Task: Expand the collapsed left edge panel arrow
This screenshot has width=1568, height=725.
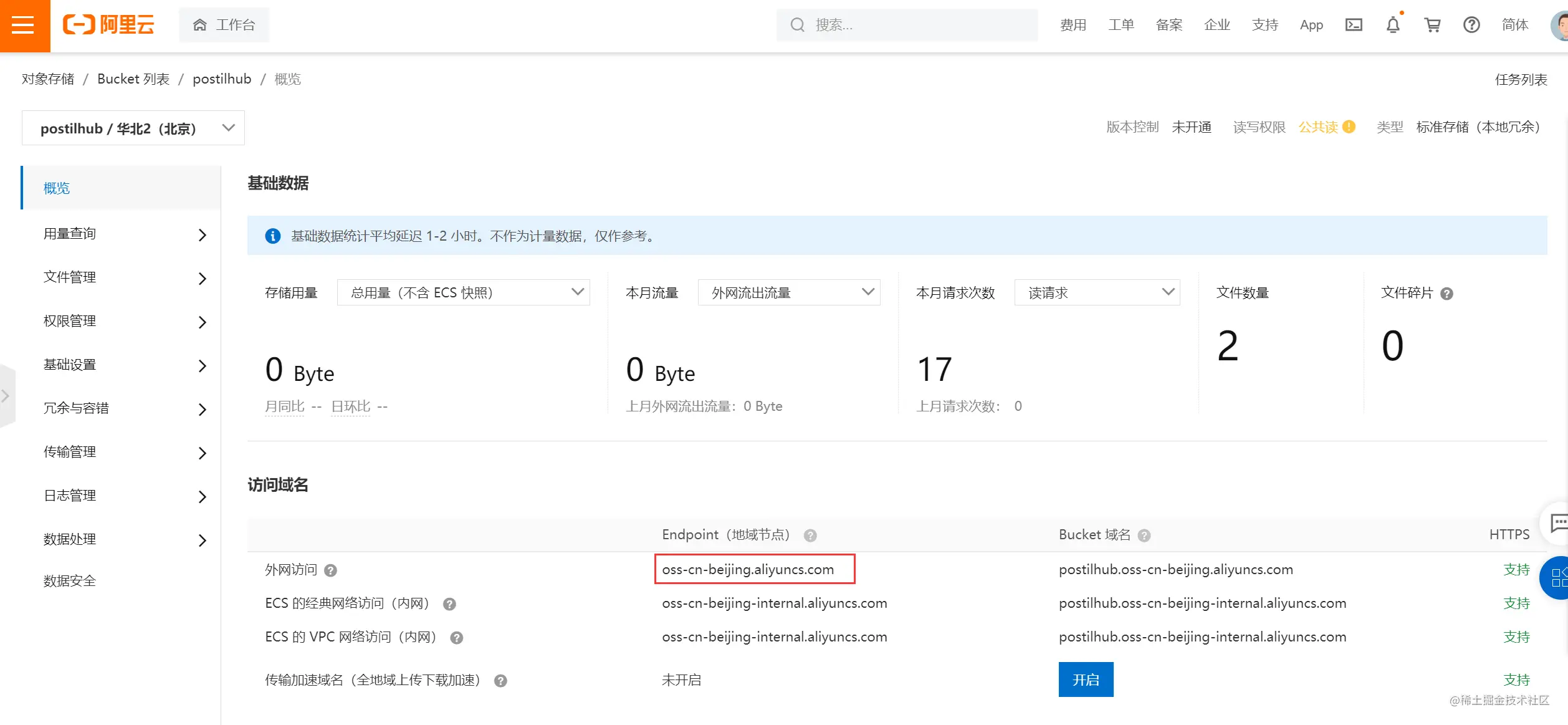Action: pos(6,396)
